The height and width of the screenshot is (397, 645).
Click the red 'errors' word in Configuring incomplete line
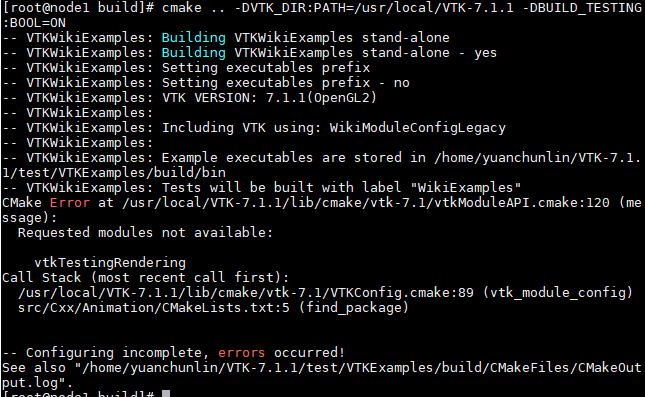click(241, 353)
